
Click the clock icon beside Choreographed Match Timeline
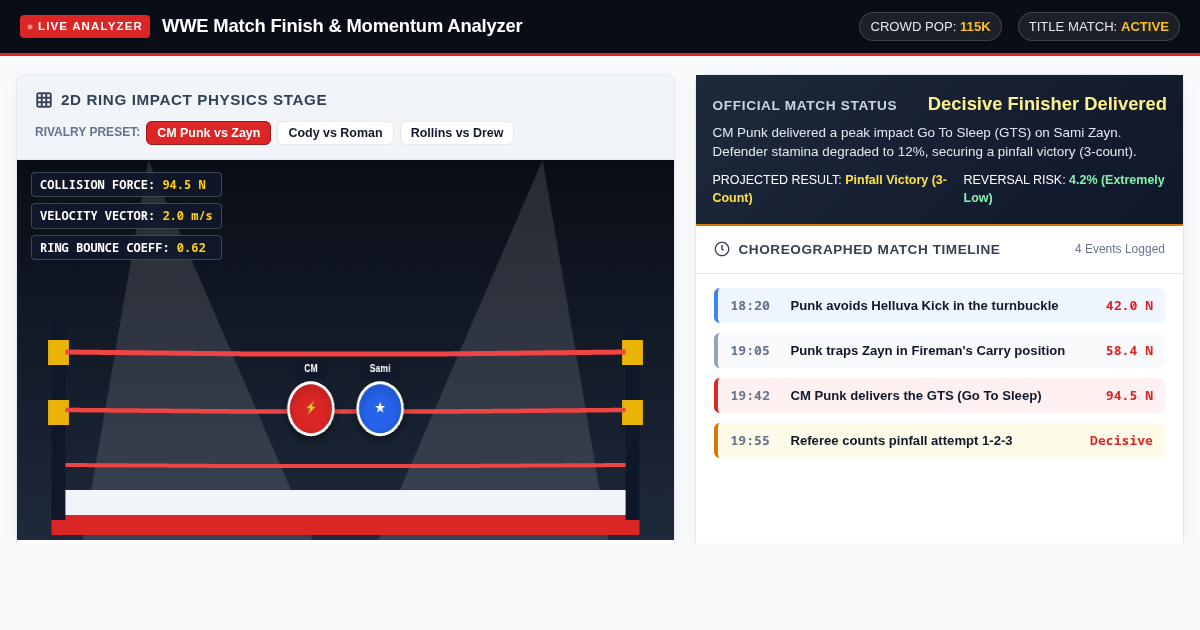722,249
